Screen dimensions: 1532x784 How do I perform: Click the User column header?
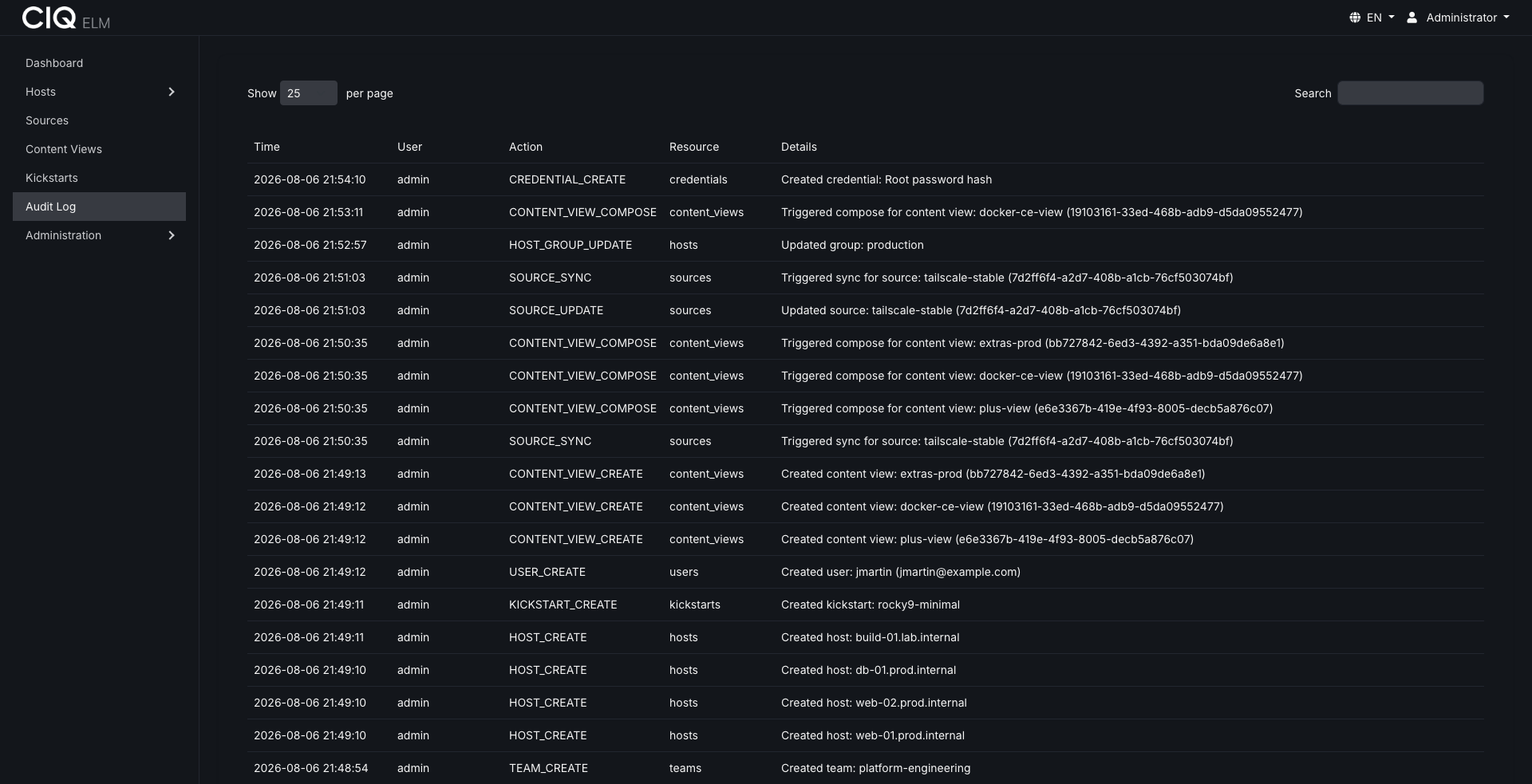click(410, 147)
